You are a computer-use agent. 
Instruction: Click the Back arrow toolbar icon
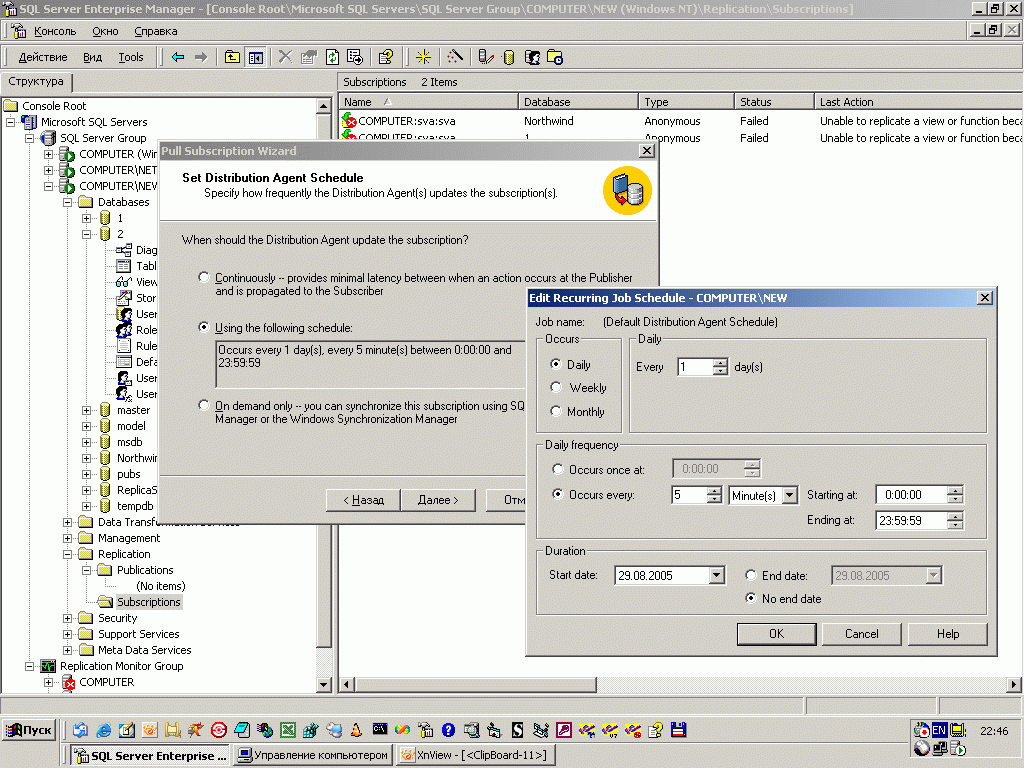(x=178, y=57)
